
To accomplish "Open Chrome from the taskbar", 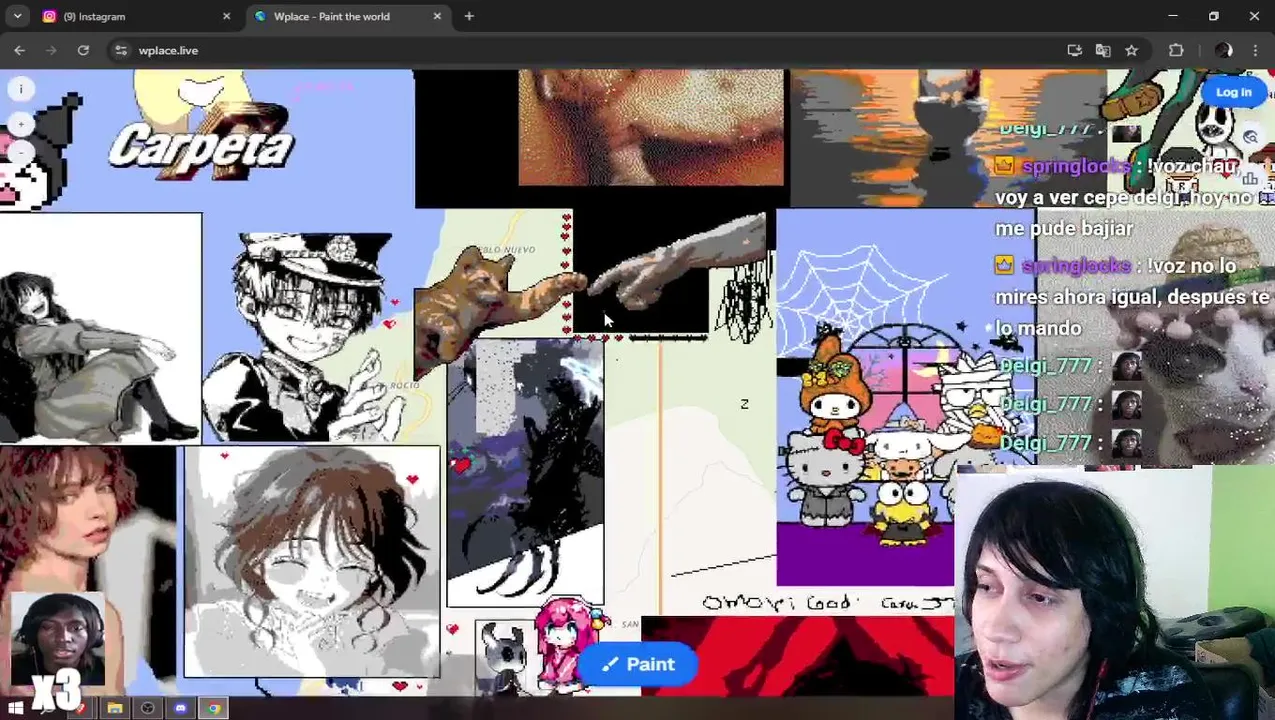I will point(214,708).
